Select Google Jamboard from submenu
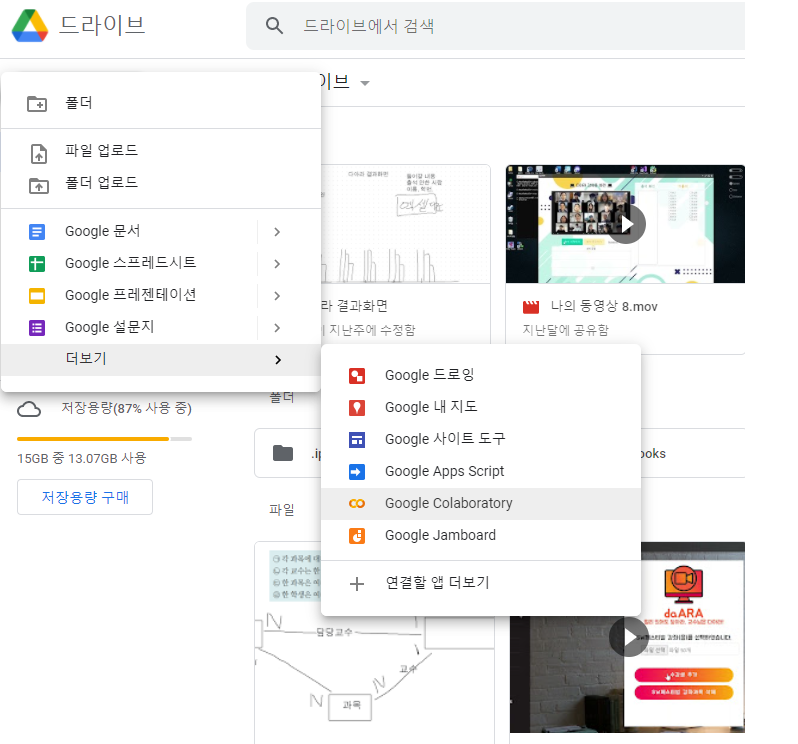 [481, 536]
